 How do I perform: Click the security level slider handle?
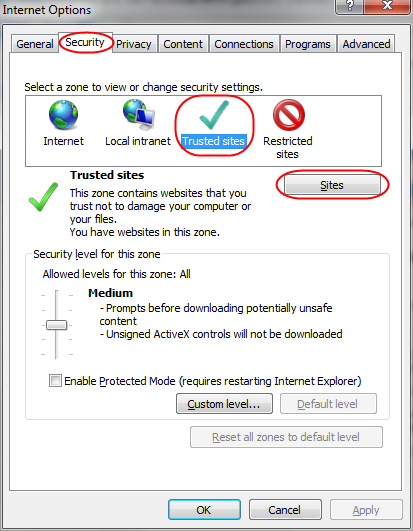(57, 325)
